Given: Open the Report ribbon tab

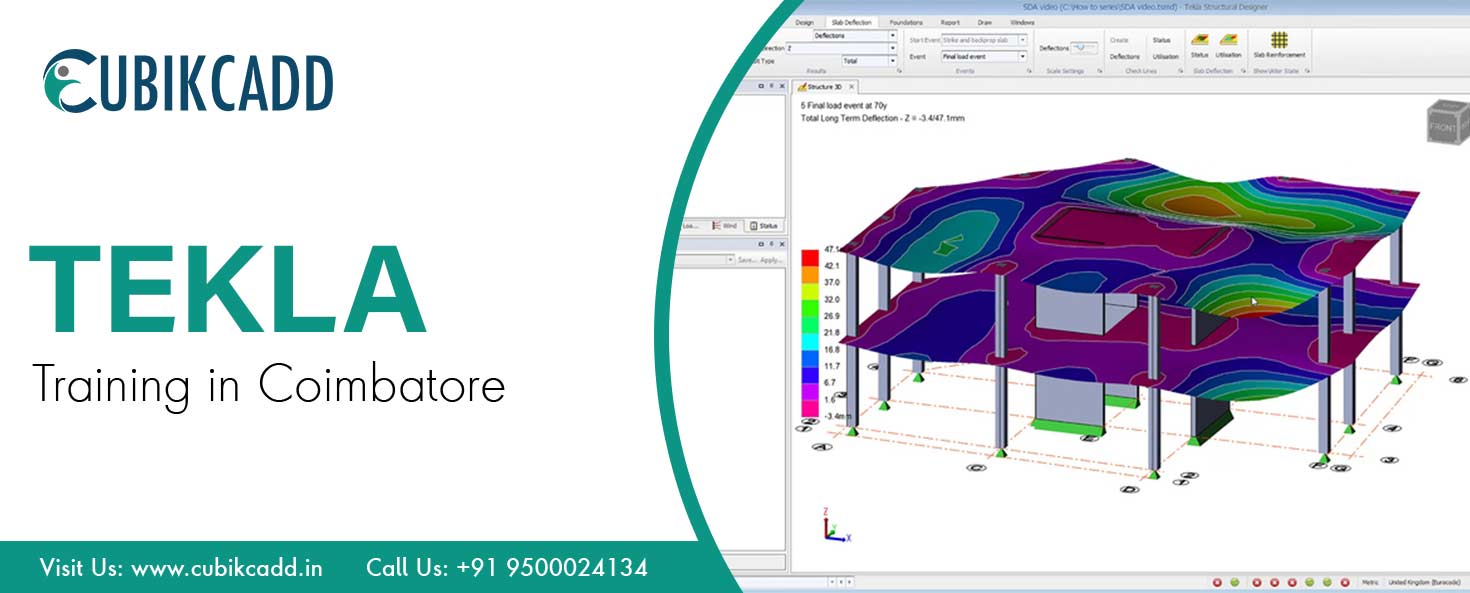Looking at the screenshot, I should 950,21.
